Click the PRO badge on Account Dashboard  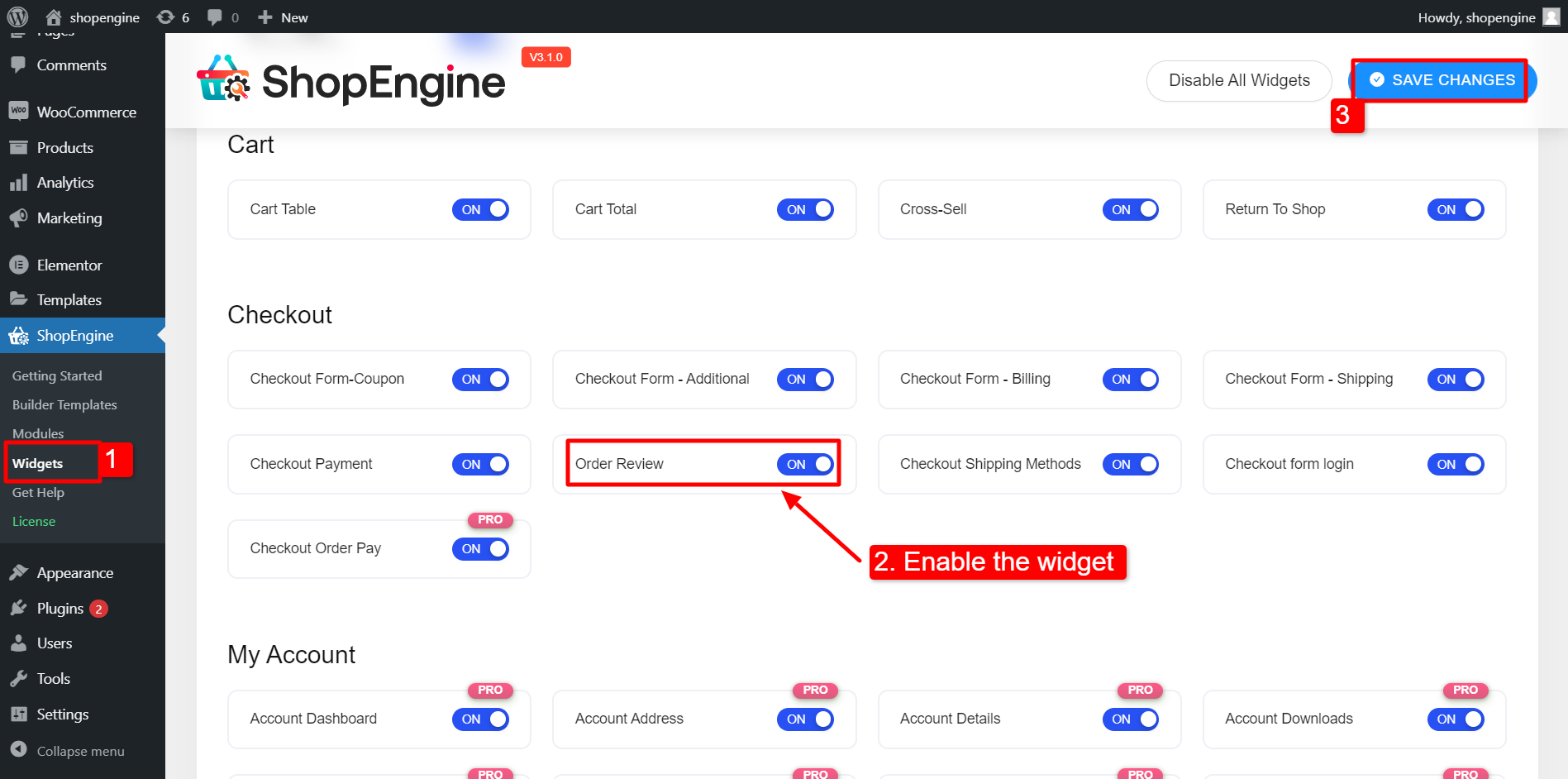click(x=490, y=690)
